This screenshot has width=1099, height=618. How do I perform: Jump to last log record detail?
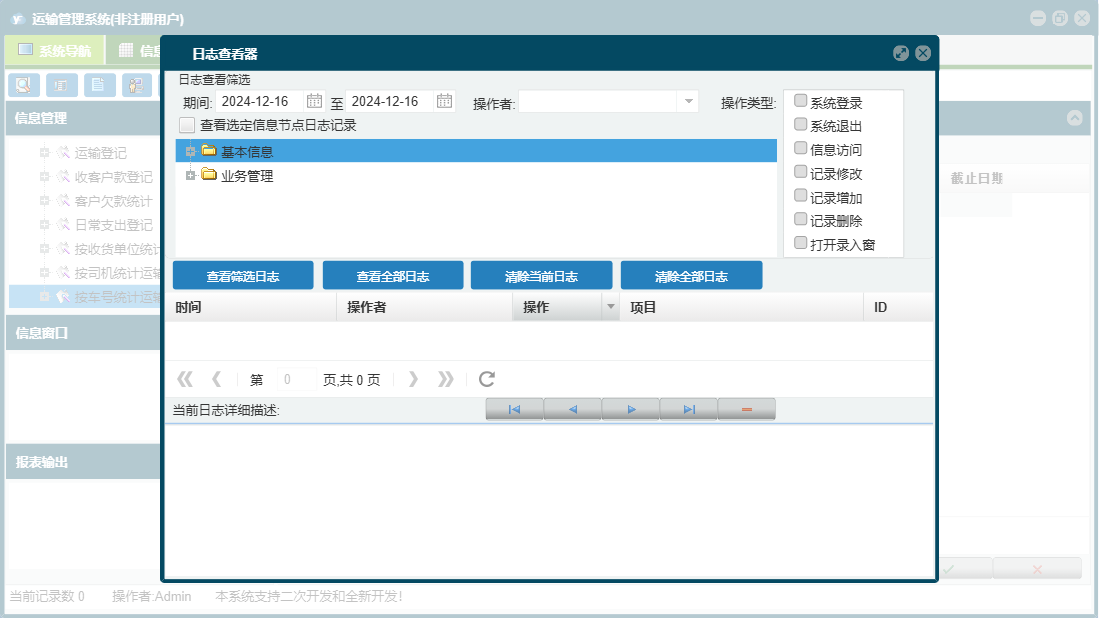689,409
